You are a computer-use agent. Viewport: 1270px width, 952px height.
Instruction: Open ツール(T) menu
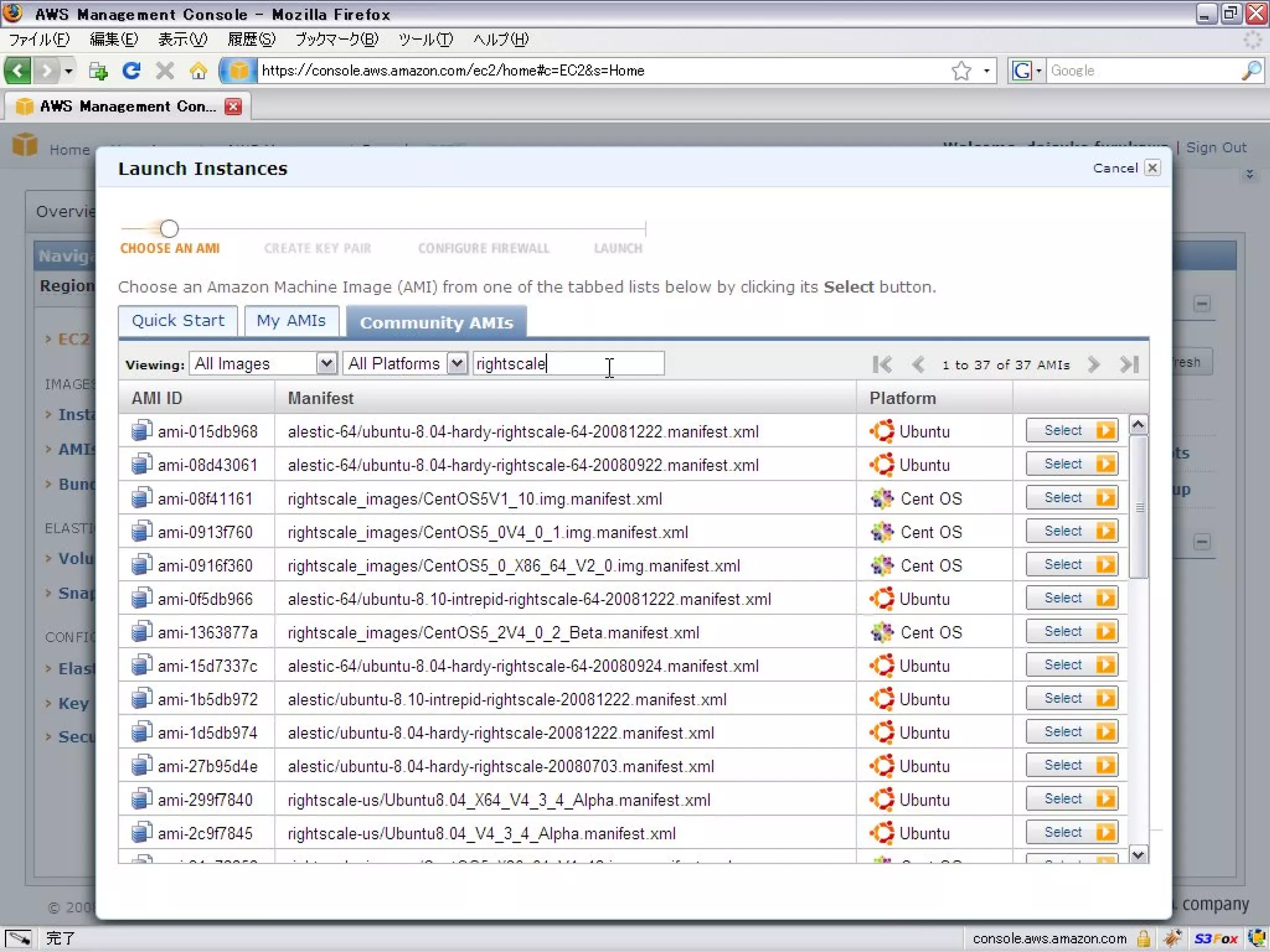[425, 40]
